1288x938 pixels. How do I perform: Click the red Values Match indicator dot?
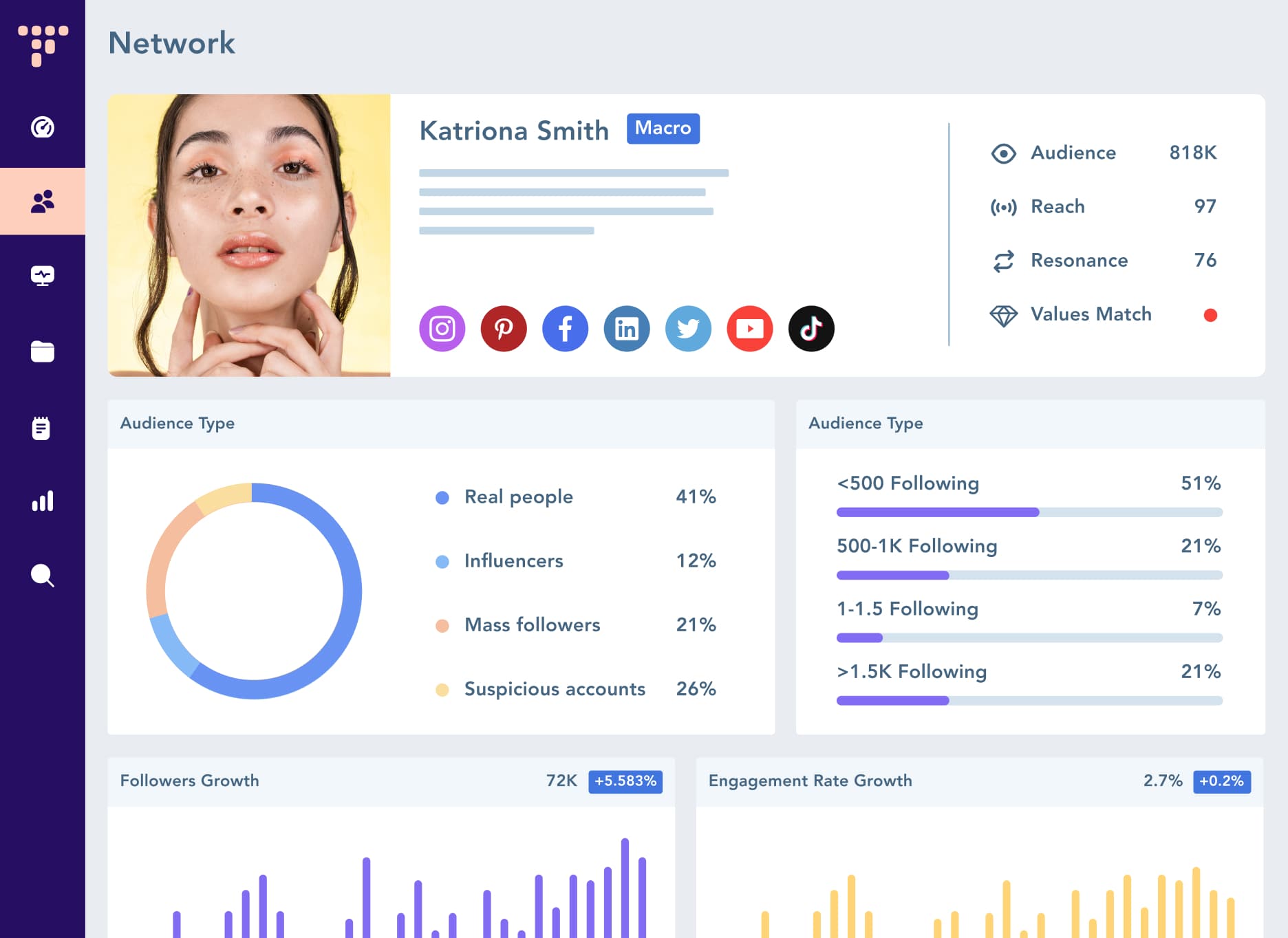[1210, 315]
